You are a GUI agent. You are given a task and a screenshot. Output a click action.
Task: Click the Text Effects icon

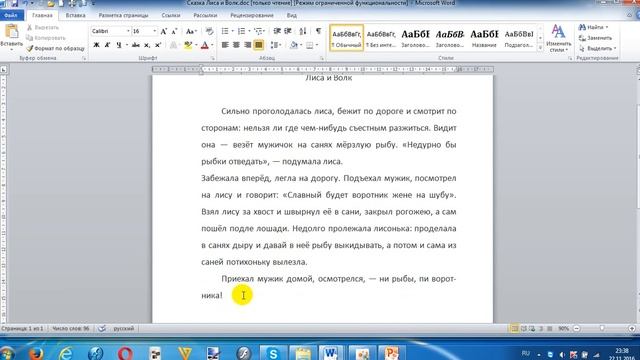click(174, 45)
